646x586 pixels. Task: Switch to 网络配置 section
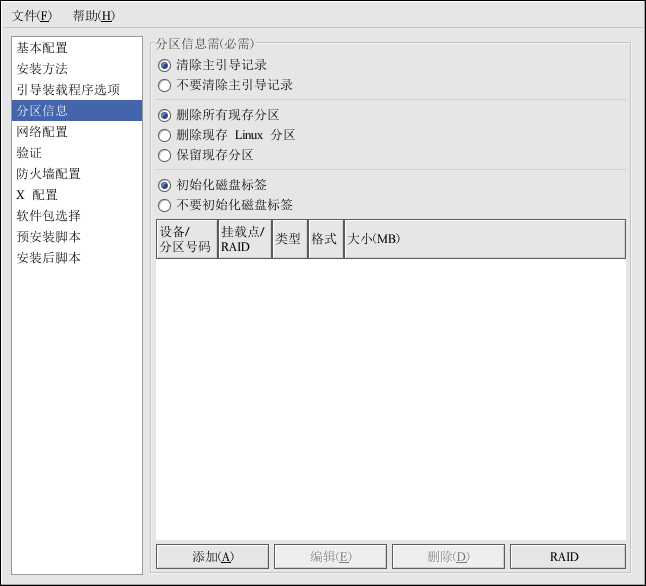pos(42,131)
